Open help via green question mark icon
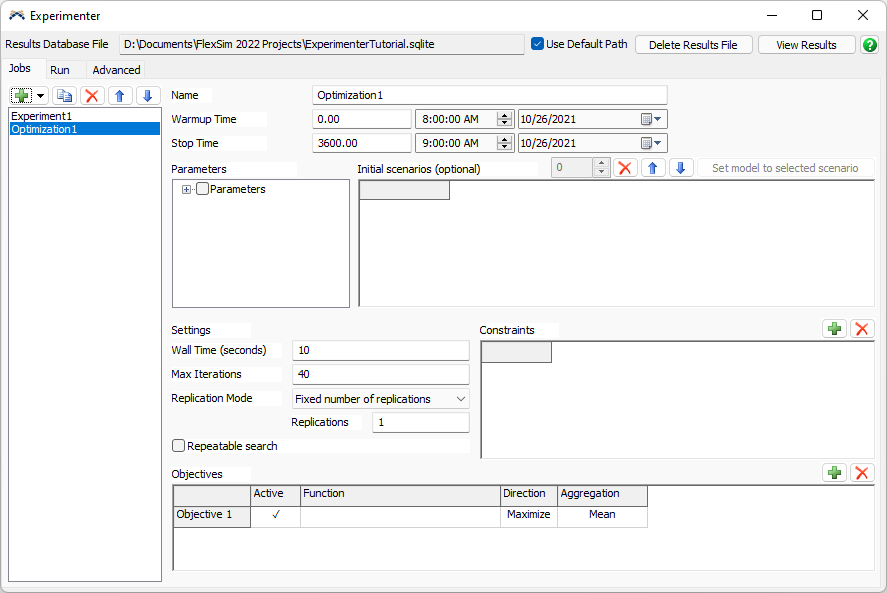Screen dimensions: 887x593 870,45
